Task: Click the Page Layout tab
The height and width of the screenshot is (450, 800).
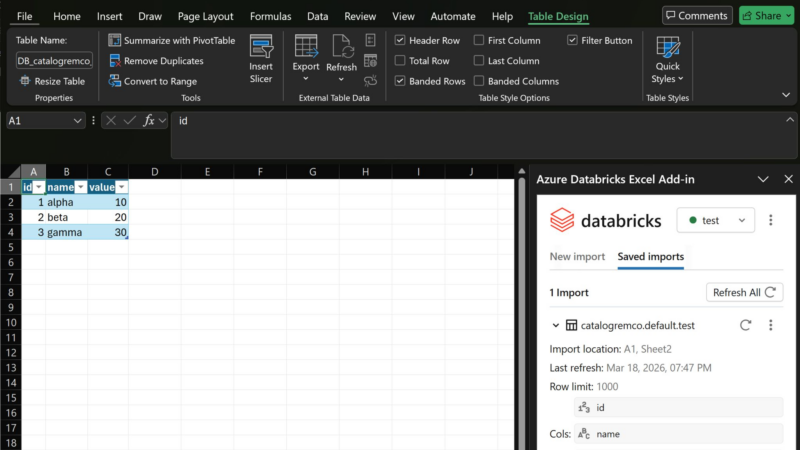Action: 206,16
